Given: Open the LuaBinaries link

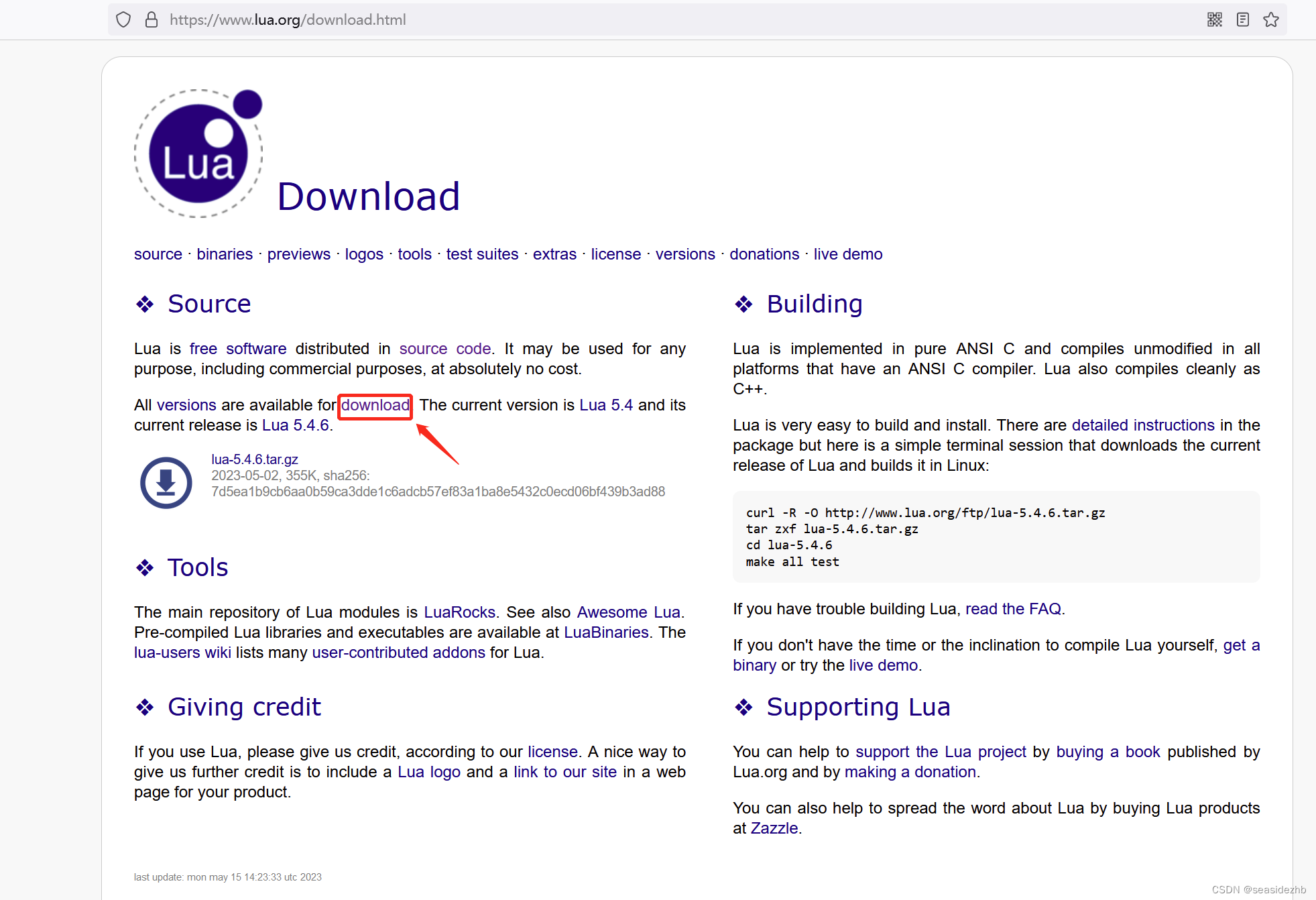Looking at the screenshot, I should (606, 632).
